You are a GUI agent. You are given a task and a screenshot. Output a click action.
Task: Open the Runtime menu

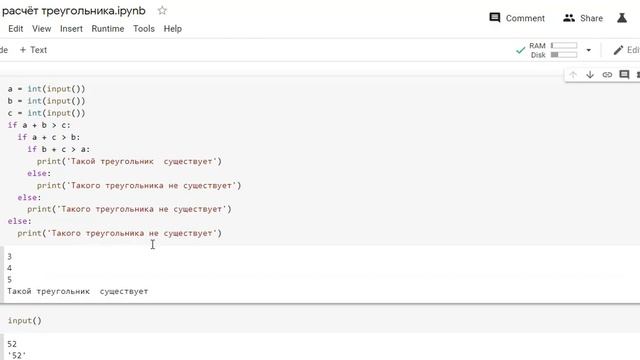(108, 29)
